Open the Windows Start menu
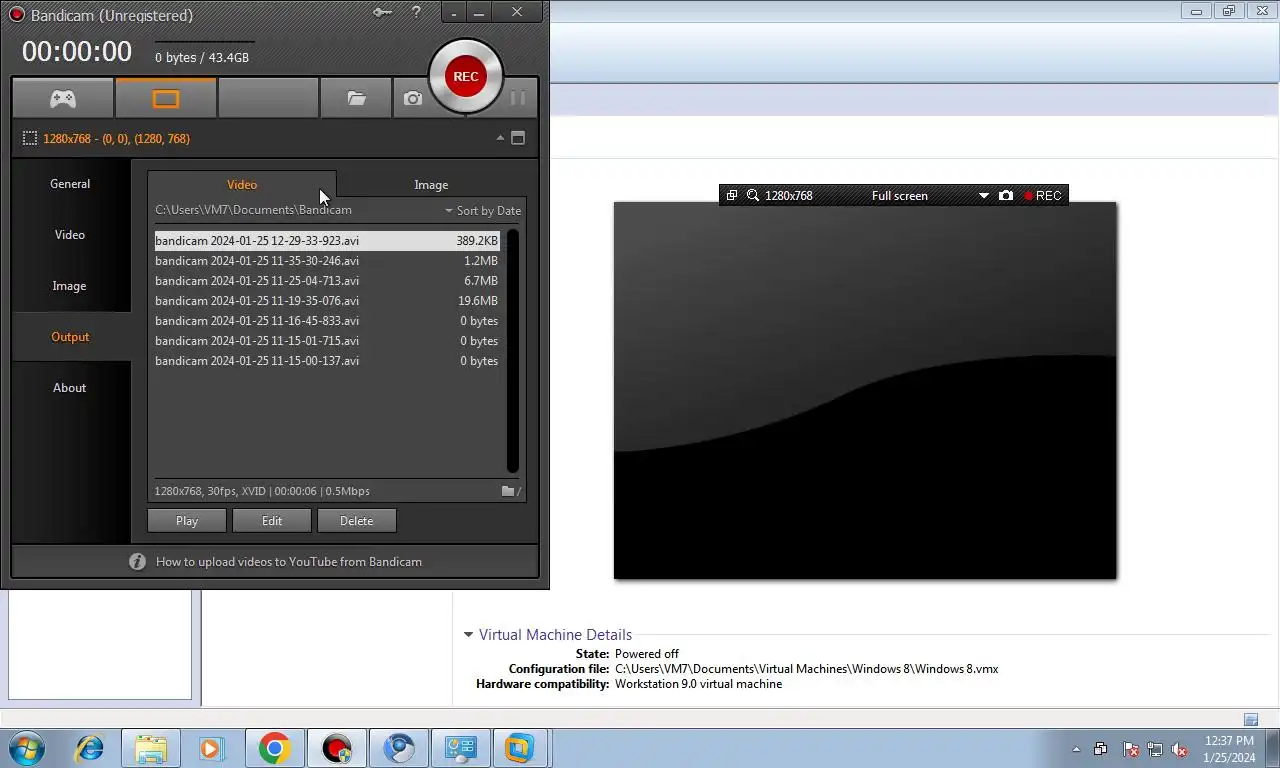Viewport: 1280px width, 768px height. pos(27,748)
